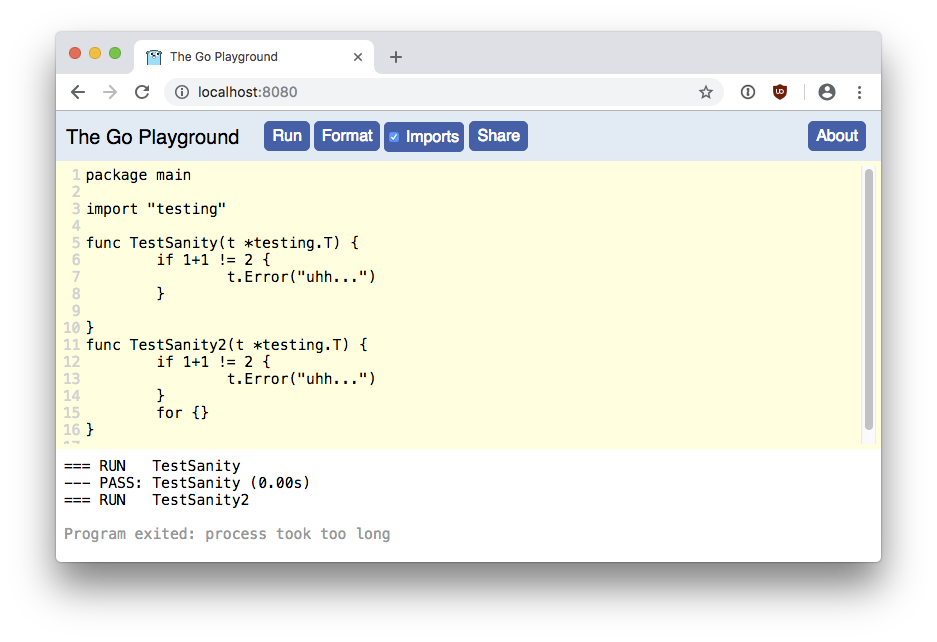Click the 'func TestSanity2' declaration line
The image size is (937, 642).
coord(227,345)
